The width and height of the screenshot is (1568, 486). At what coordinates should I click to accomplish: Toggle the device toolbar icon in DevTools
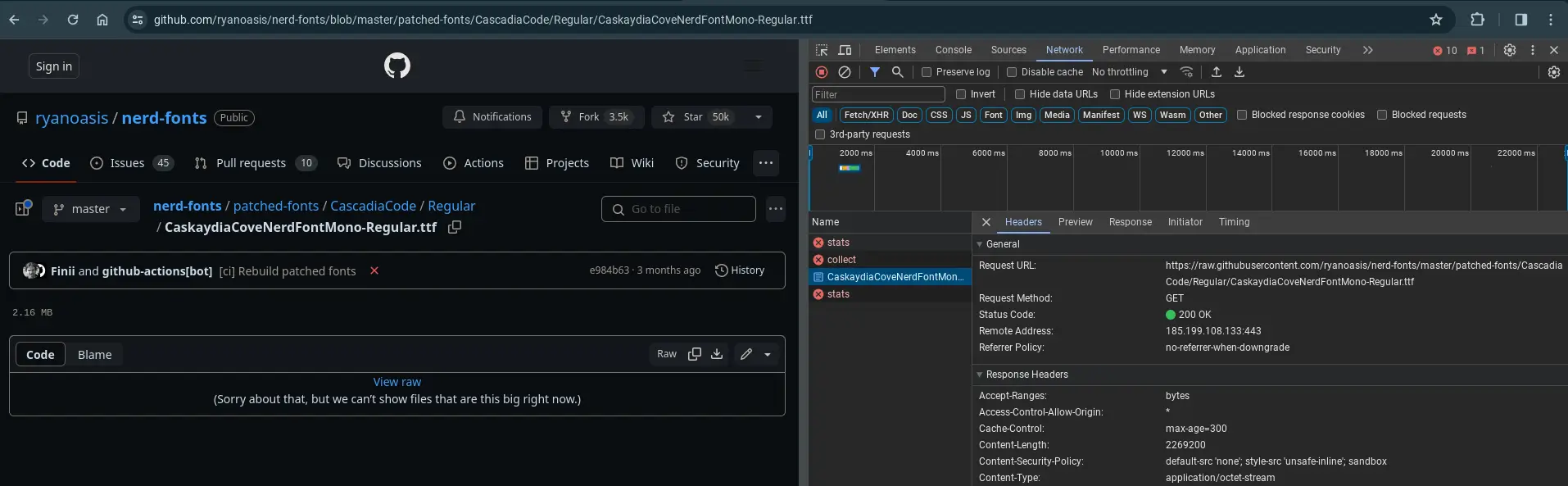pyautogui.click(x=845, y=50)
